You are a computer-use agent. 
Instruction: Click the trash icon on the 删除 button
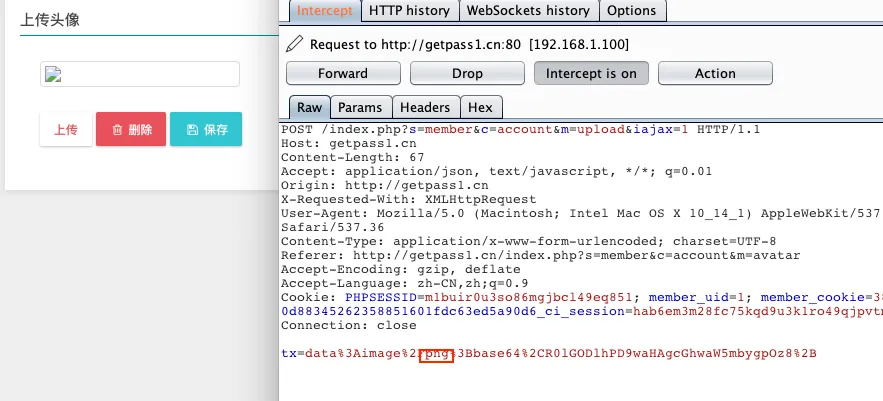tap(117, 130)
